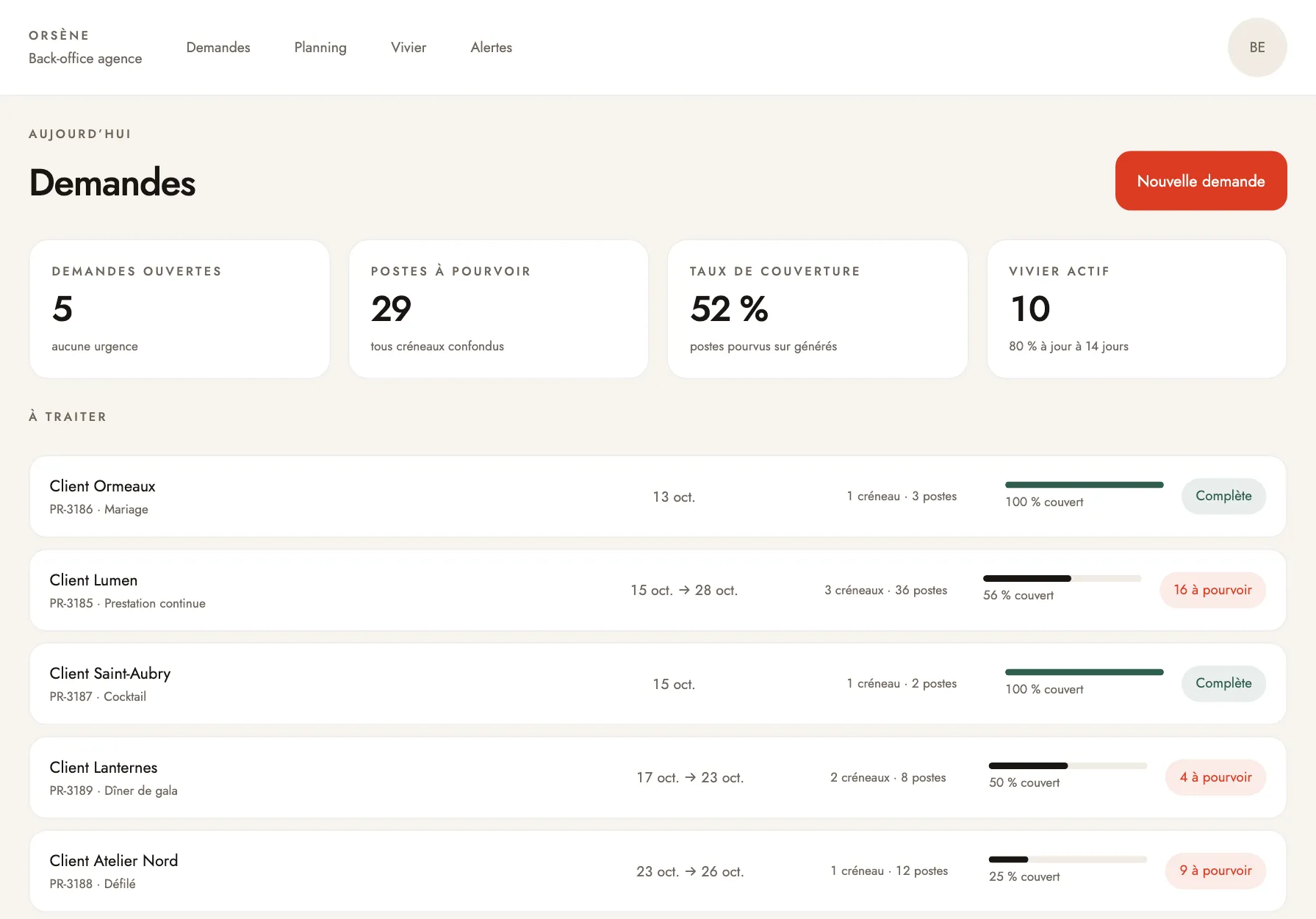Image resolution: width=1316 pixels, height=919 pixels.
Task: Open the Alertes tab
Action: pyautogui.click(x=491, y=47)
